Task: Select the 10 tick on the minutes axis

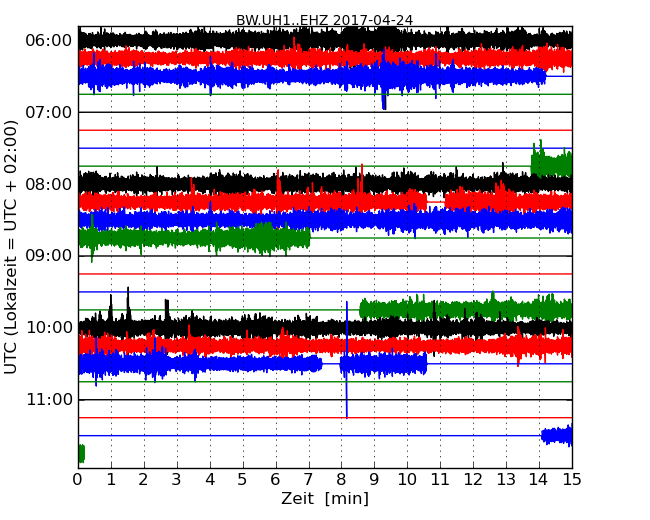Action: pyautogui.click(x=407, y=480)
